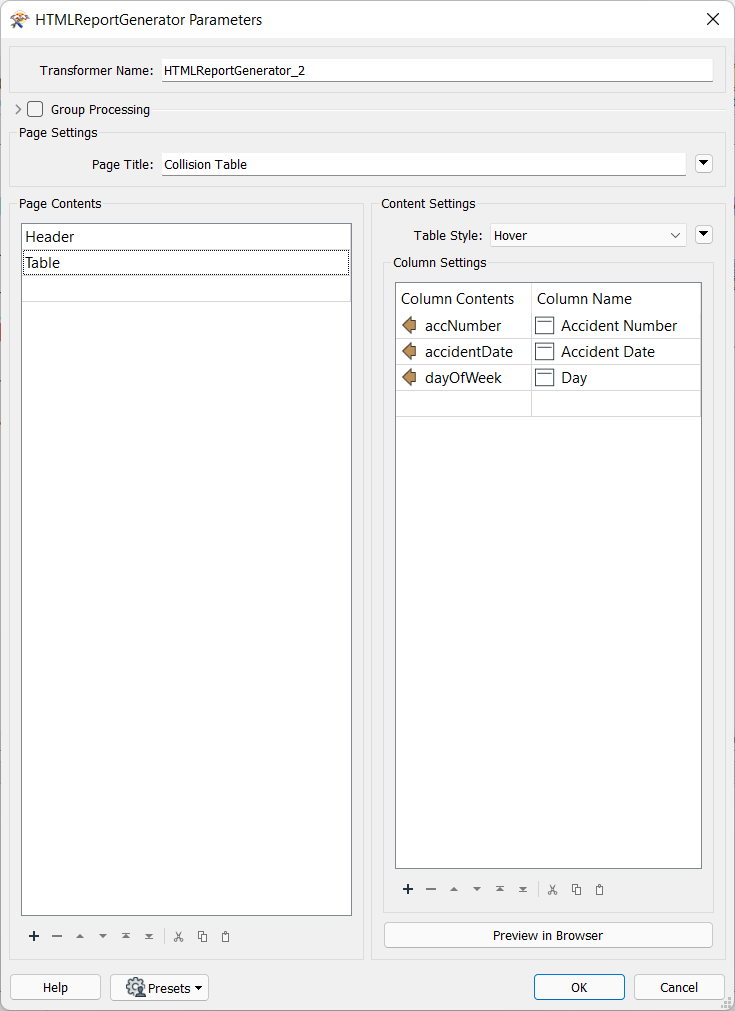The image size is (735, 1011).
Task: Click the move down arrow under Column Settings
Action: (x=476, y=889)
